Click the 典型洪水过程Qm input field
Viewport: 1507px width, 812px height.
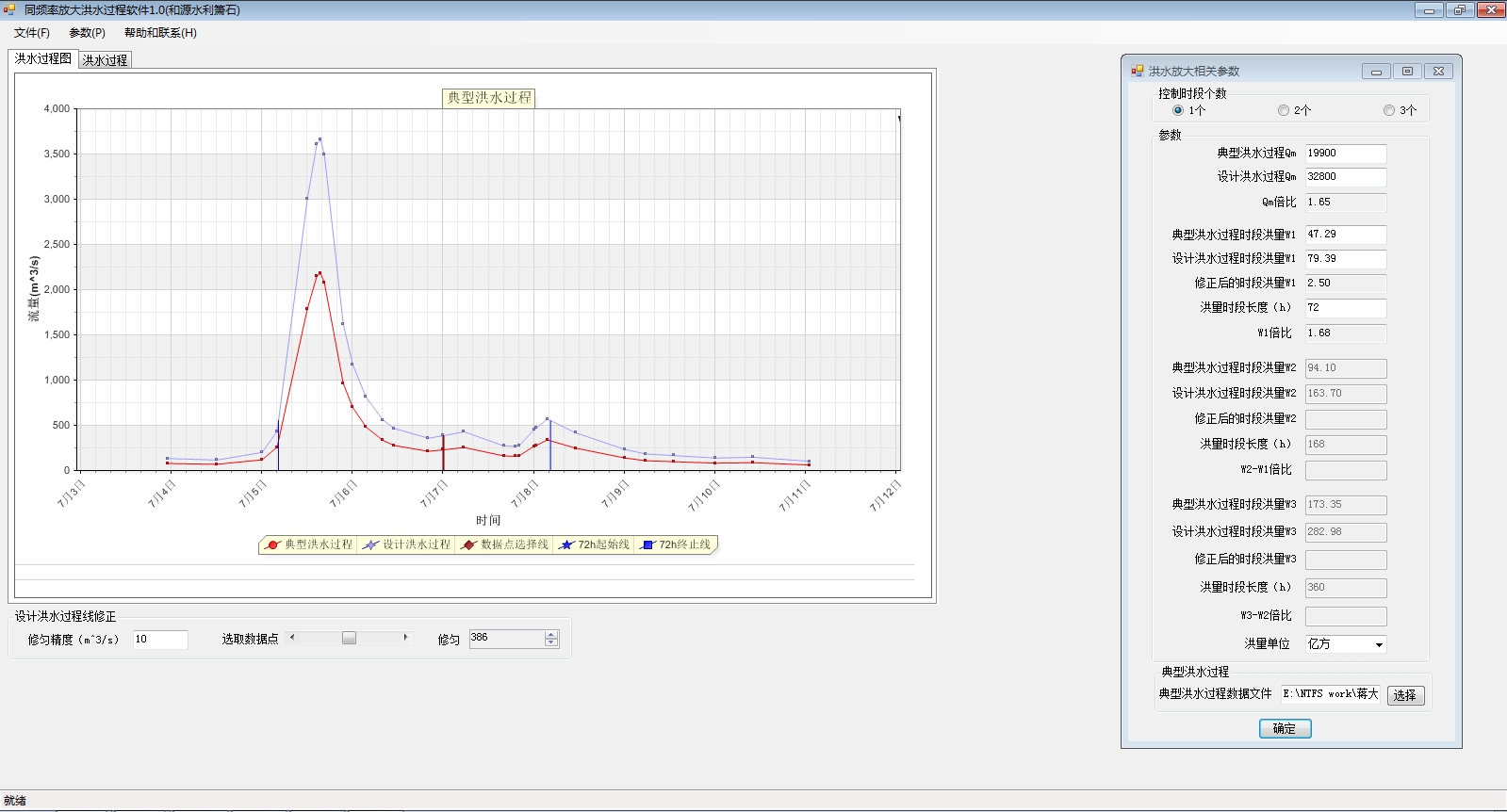pyautogui.click(x=1346, y=154)
